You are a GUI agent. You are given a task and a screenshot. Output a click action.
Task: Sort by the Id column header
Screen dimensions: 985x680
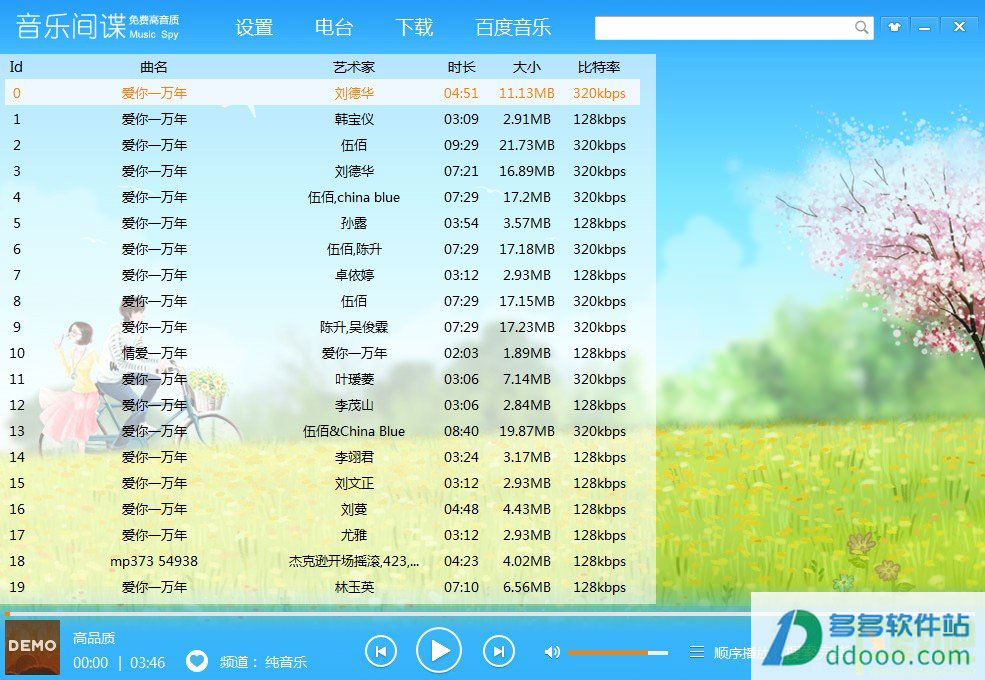(16, 67)
